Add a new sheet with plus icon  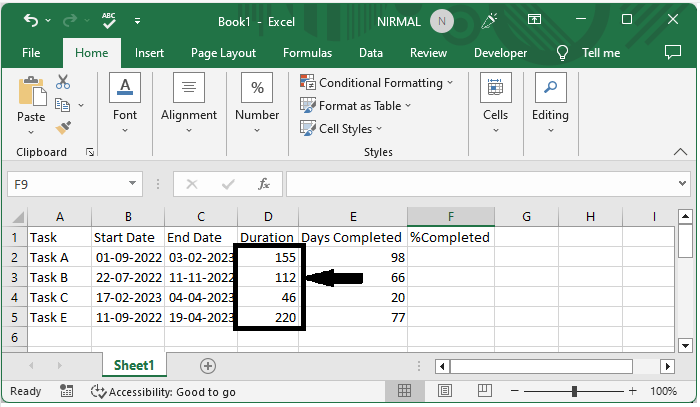click(x=208, y=366)
